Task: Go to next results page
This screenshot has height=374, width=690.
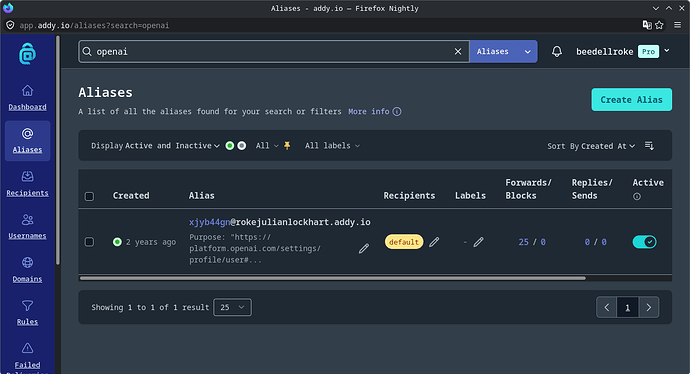Action: click(648, 307)
